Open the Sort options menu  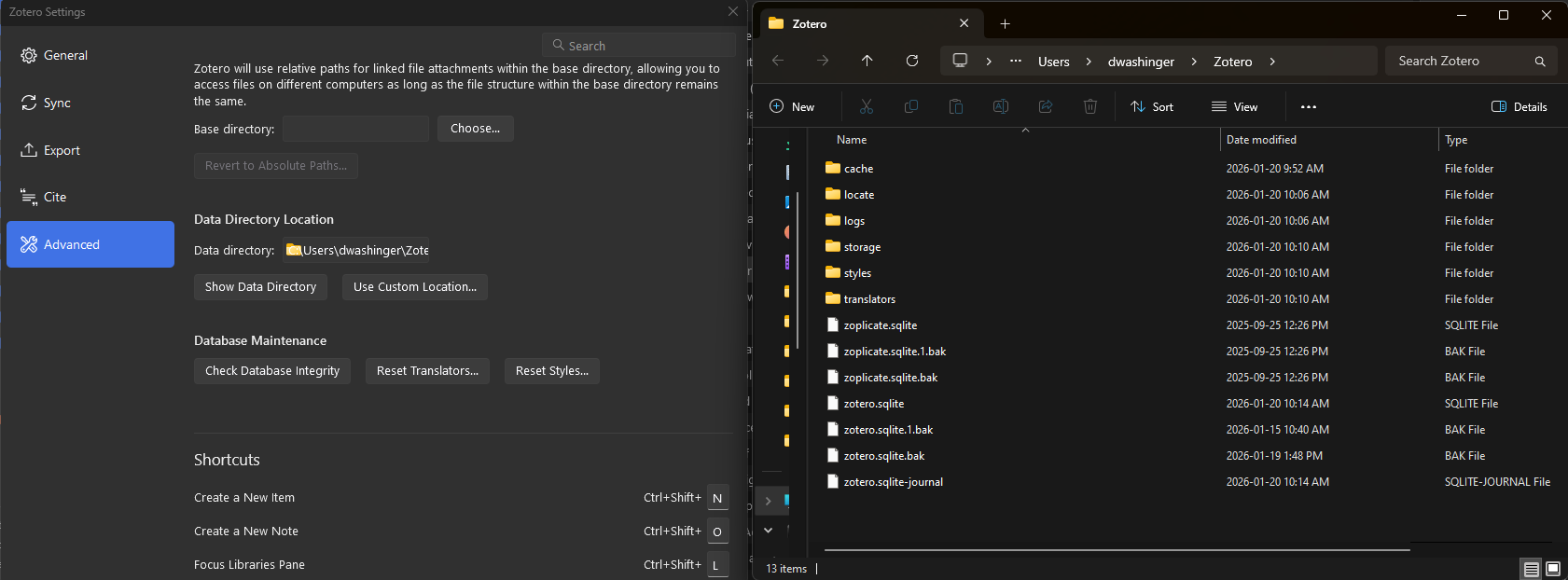point(1152,106)
